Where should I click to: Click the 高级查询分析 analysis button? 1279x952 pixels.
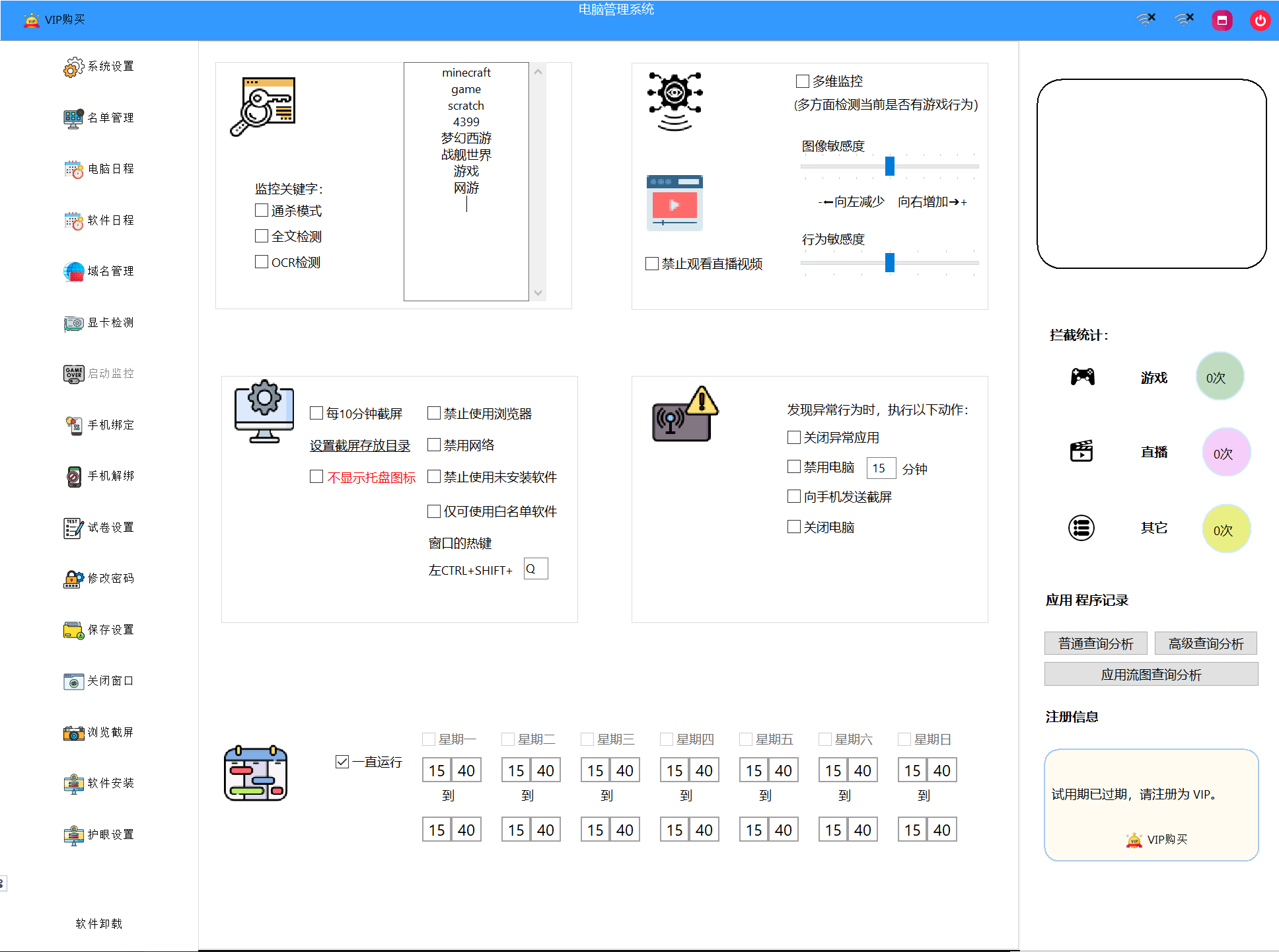(x=1205, y=643)
